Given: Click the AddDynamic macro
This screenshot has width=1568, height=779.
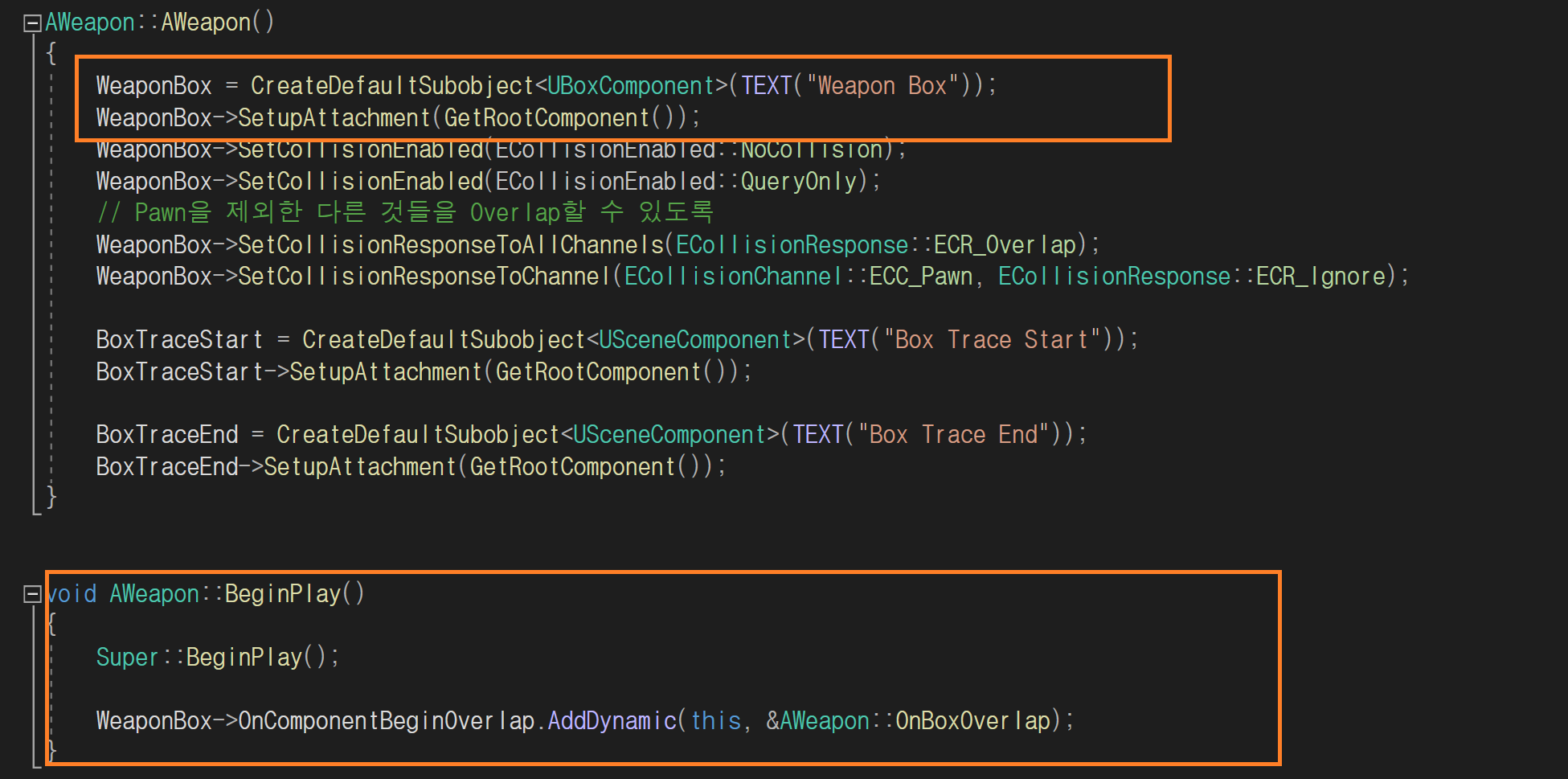Looking at the screenshot, I should point(612,721).
